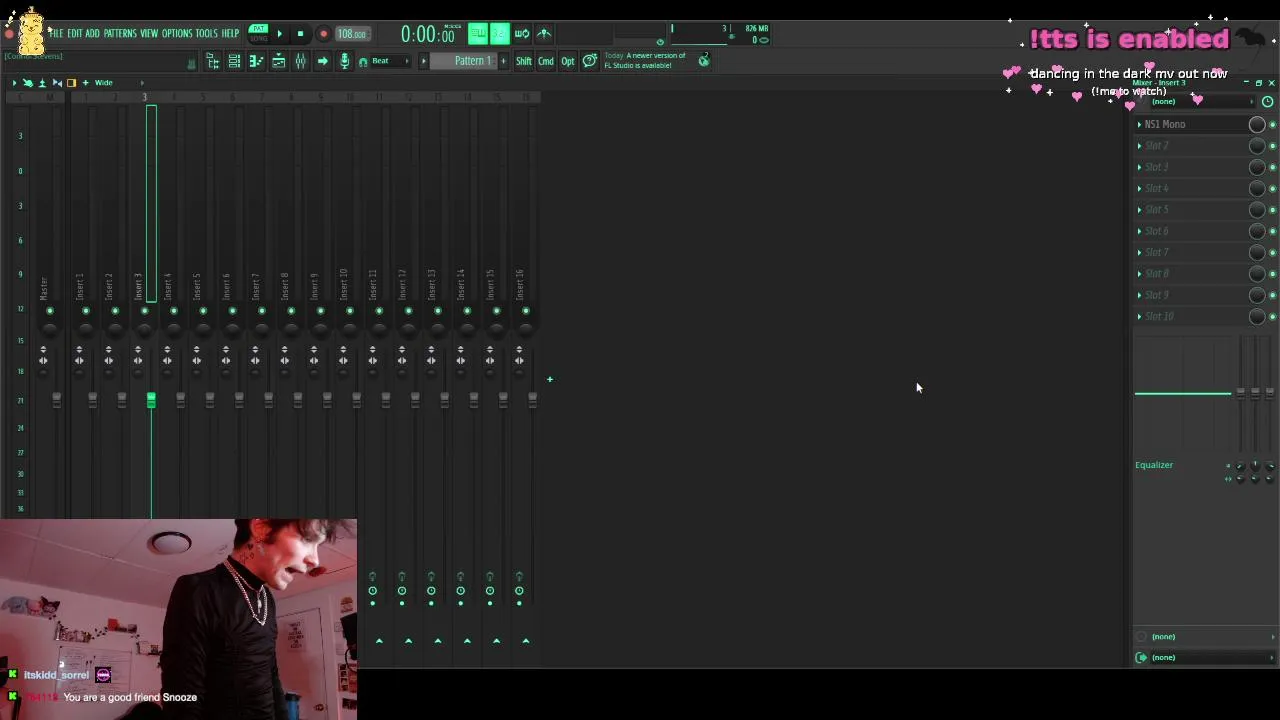
Task: Stop playback with the stop button
Action: point(300,34)
